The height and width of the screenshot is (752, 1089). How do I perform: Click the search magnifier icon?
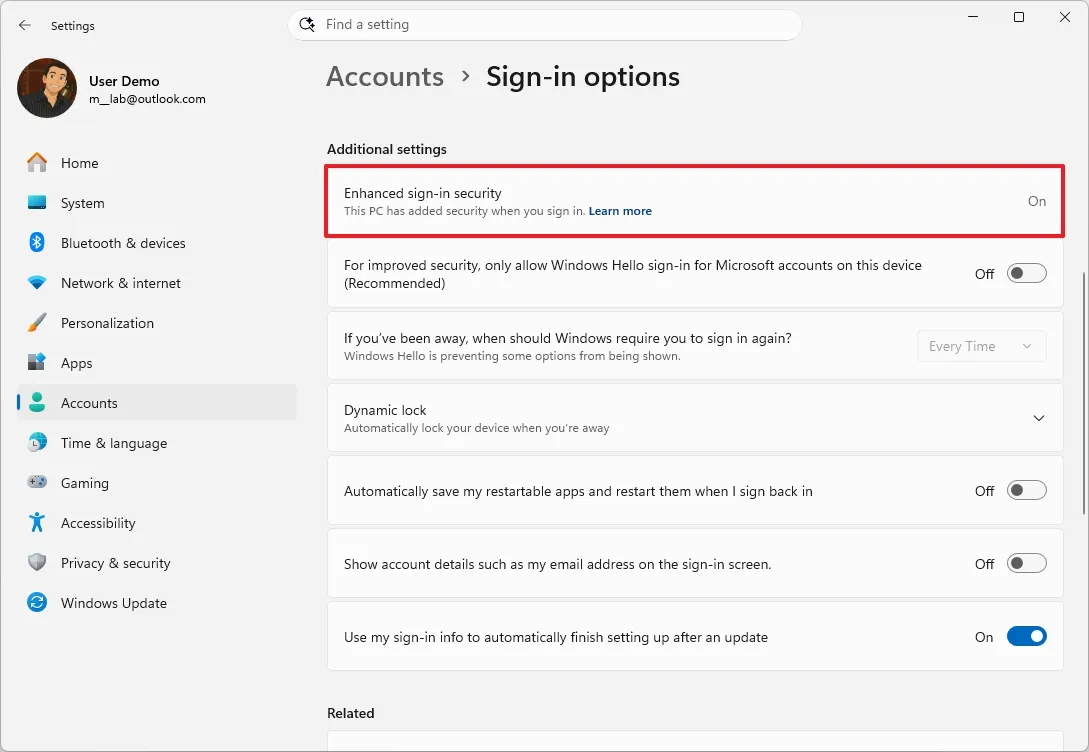click(x=307, y=24)
